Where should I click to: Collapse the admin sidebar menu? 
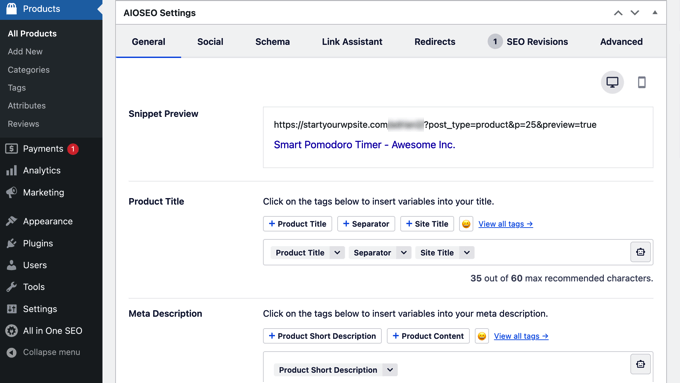[51, 352]
